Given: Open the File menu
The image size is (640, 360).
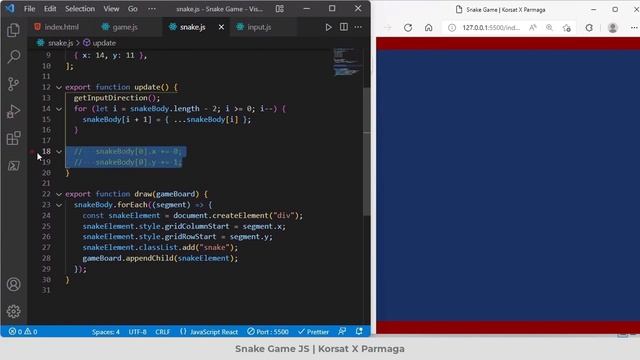Looking at the screenshot, I should (29, 9).
